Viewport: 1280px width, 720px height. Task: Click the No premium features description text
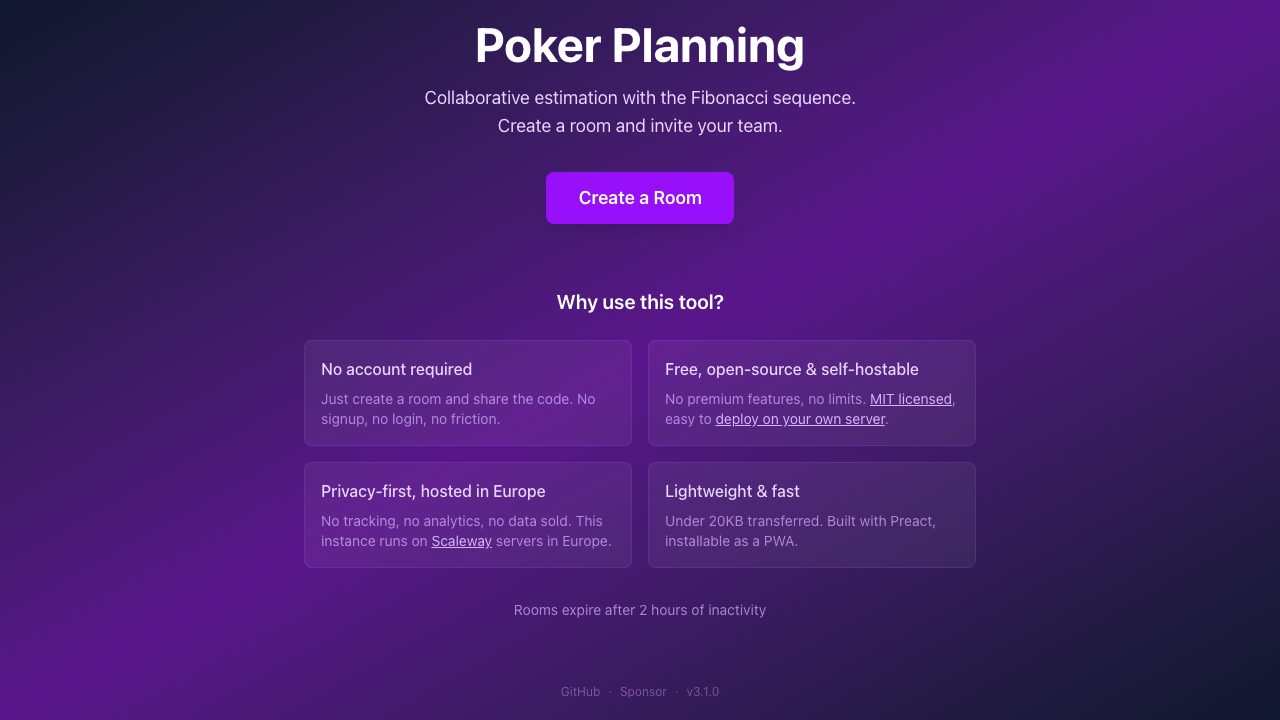pos(765,399)
